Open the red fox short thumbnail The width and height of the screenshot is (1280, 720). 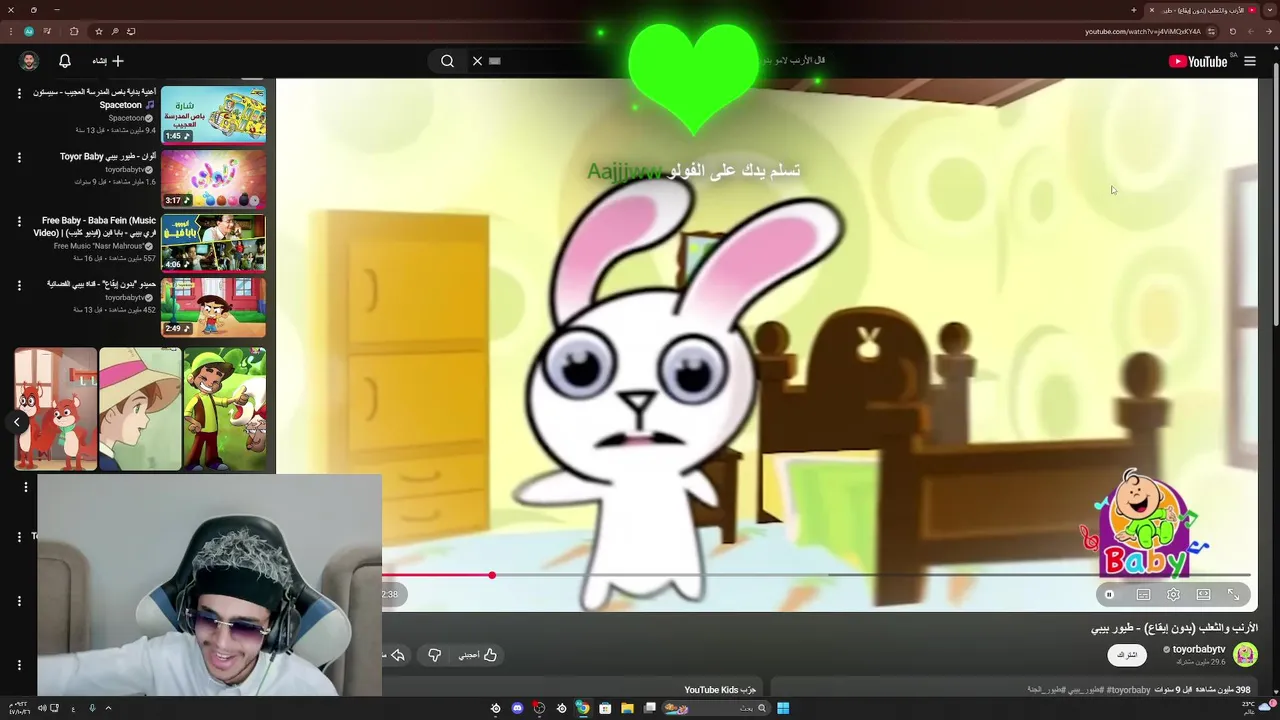55,409
